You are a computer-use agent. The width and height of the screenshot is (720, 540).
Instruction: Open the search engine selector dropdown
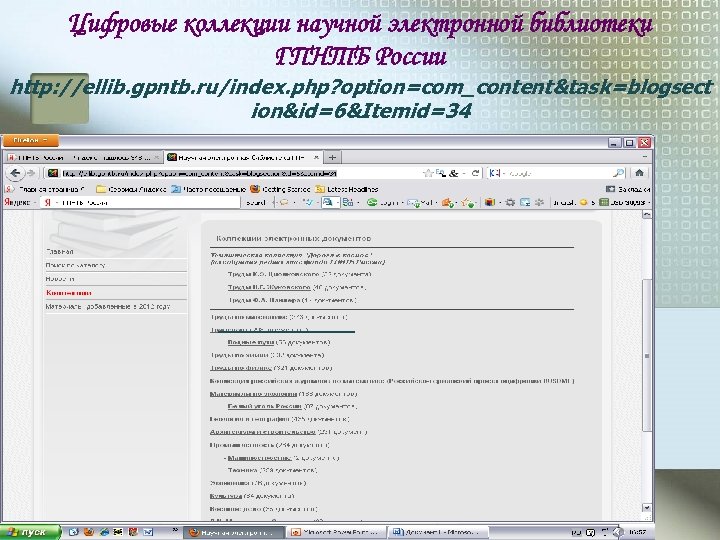pyautogui.click(x=496, y=173)
